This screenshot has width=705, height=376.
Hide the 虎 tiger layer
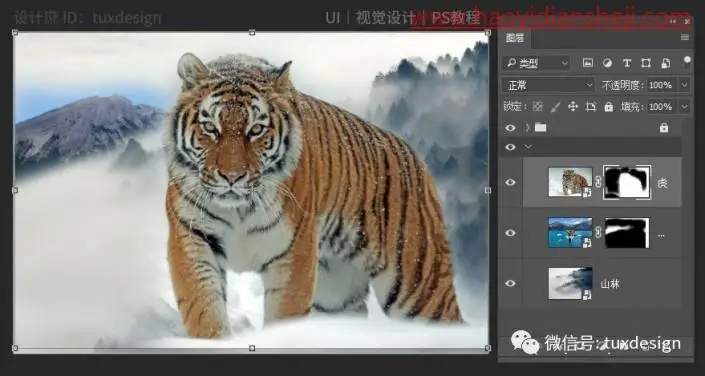click(510, 182)
